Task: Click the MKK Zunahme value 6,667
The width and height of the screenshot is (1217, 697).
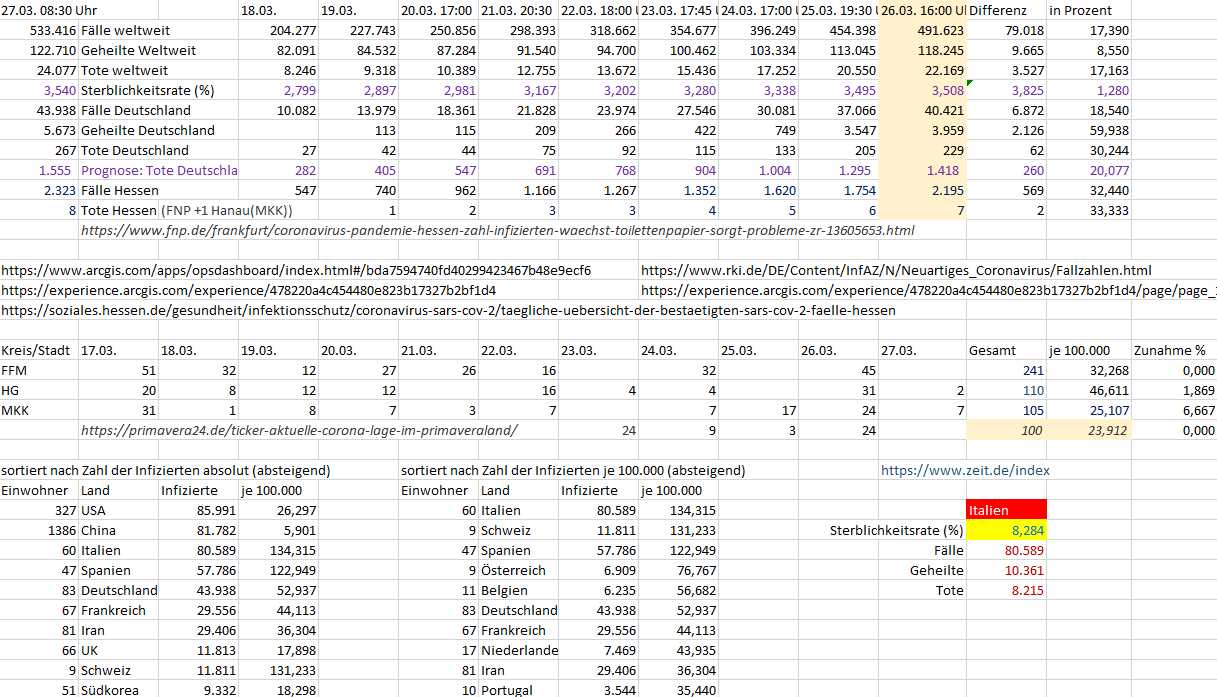Action: click(1198, 410)
